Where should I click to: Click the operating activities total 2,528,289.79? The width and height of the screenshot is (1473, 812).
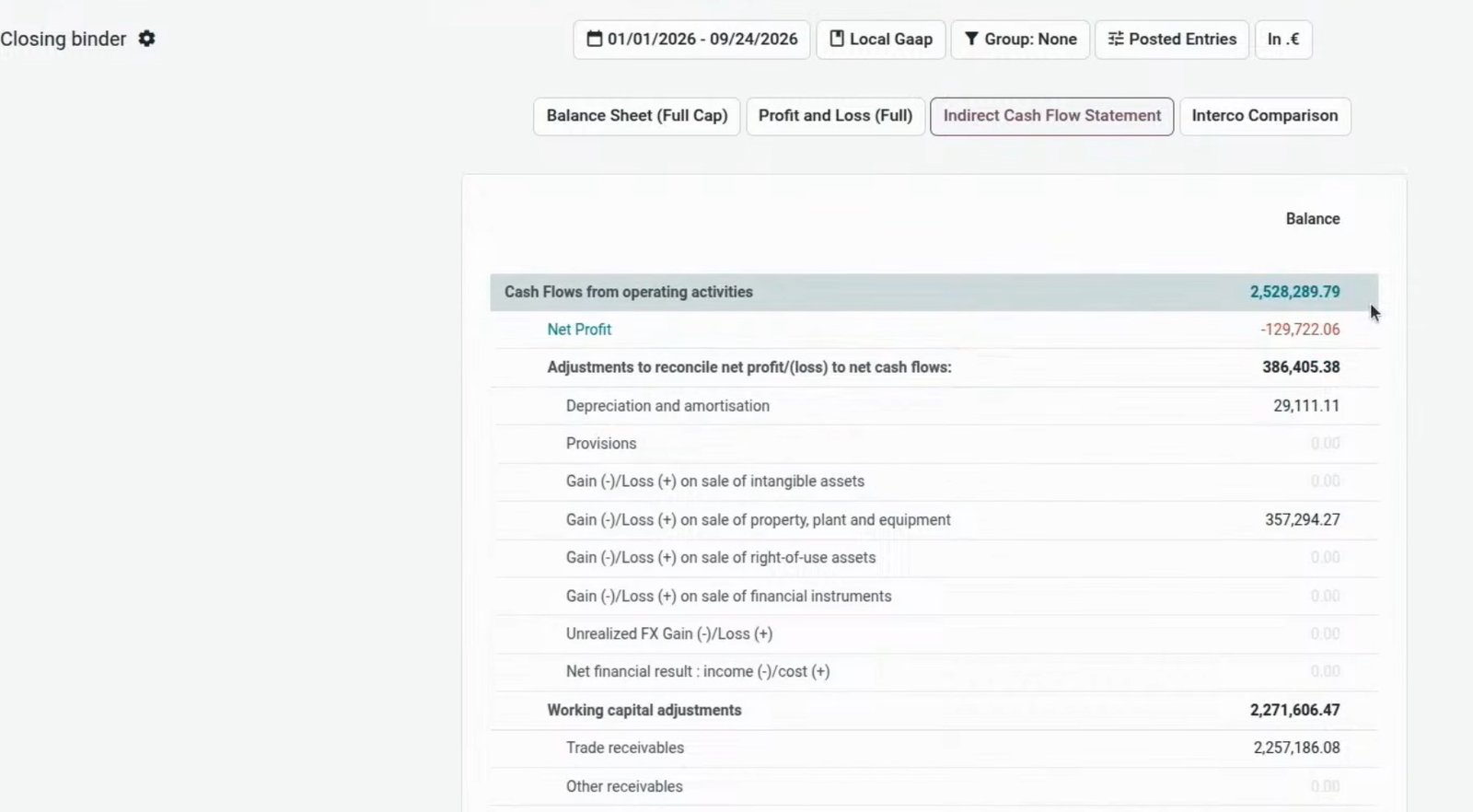(x=1294, y=292)
